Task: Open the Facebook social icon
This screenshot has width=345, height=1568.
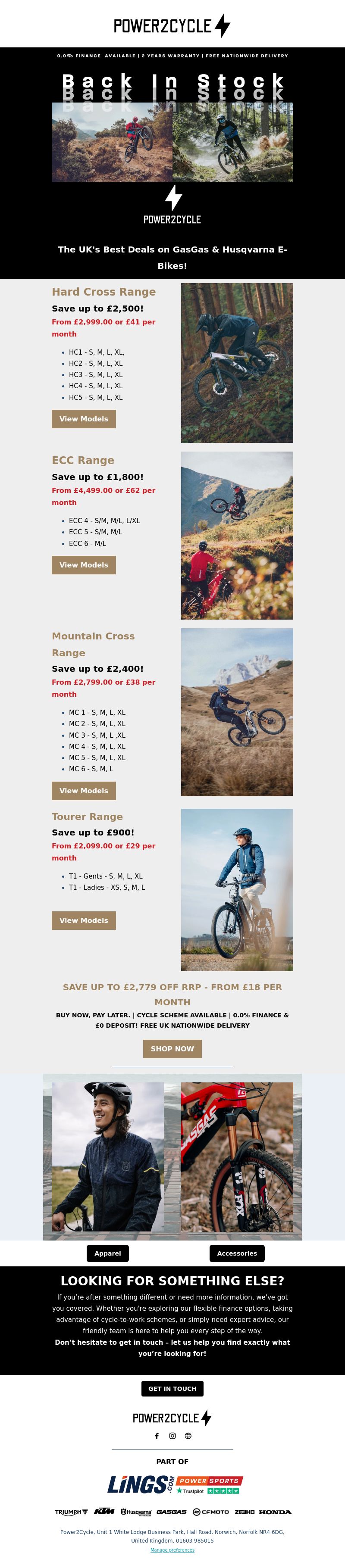Action: 157,1436
